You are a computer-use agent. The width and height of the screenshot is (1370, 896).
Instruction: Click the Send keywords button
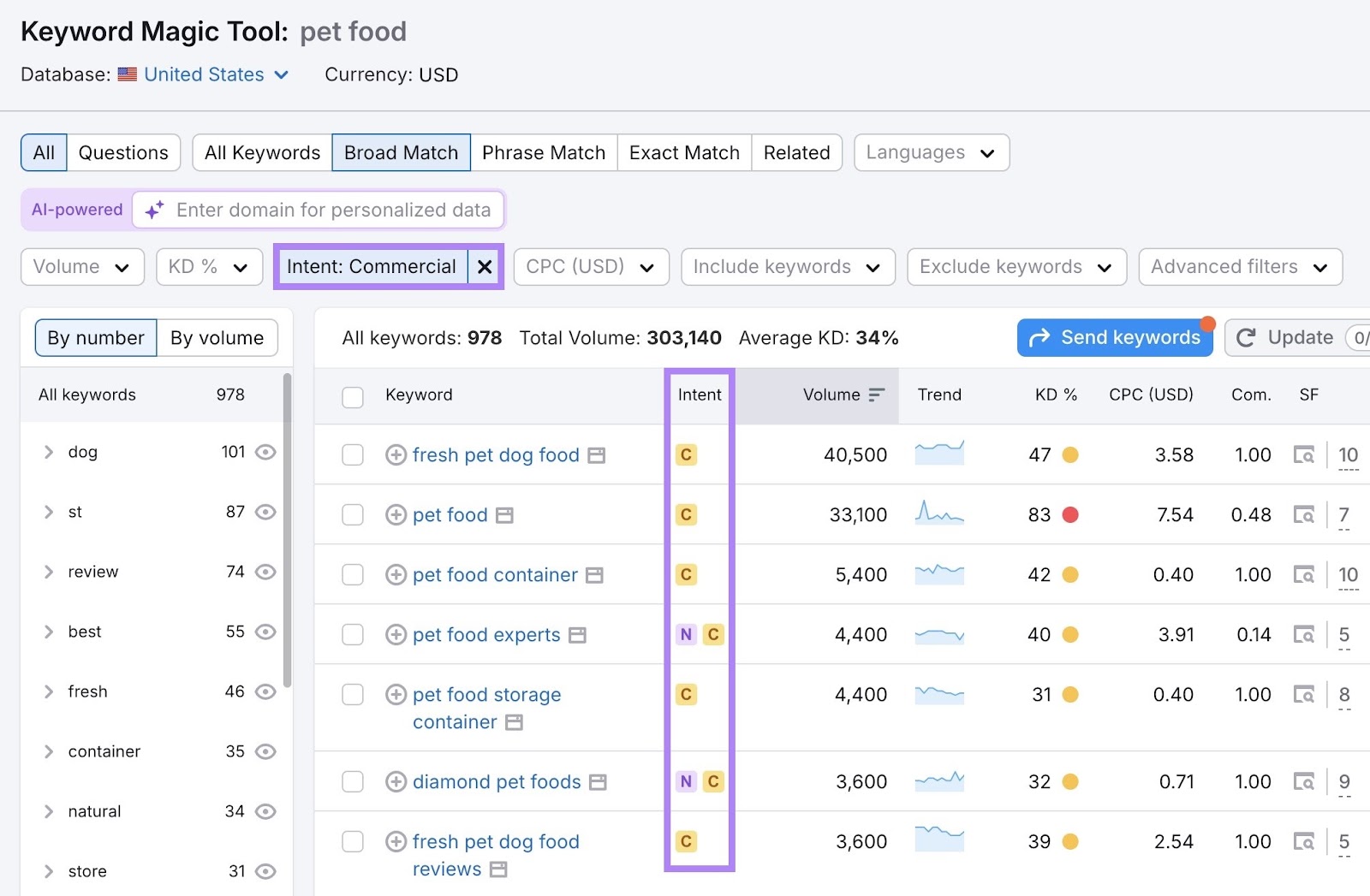pyautogui.click(x=1114, y=337)
